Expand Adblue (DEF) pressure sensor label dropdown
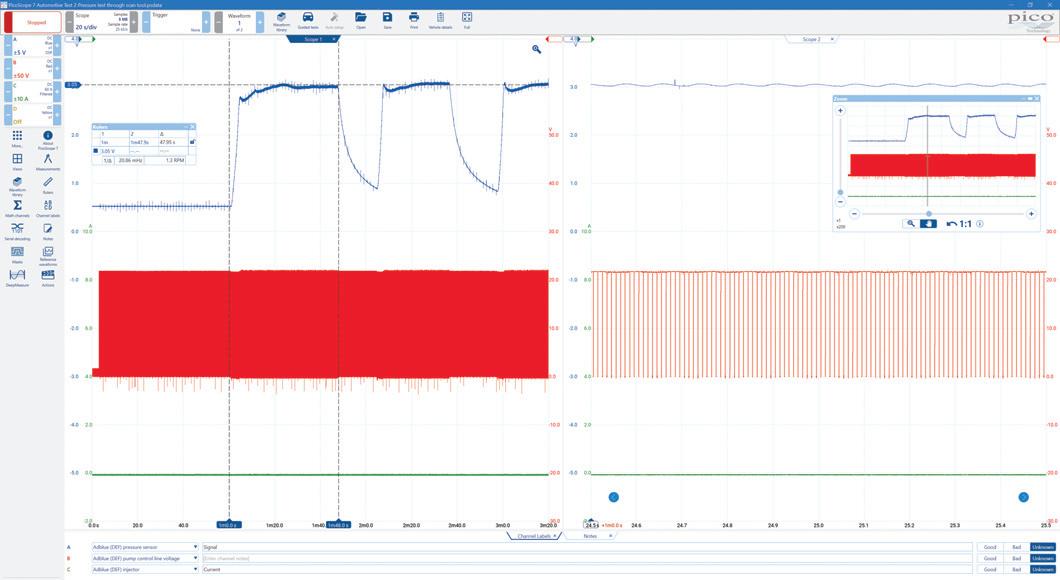The height and width of the screenshot is (580, 1060). click(195, 547)
